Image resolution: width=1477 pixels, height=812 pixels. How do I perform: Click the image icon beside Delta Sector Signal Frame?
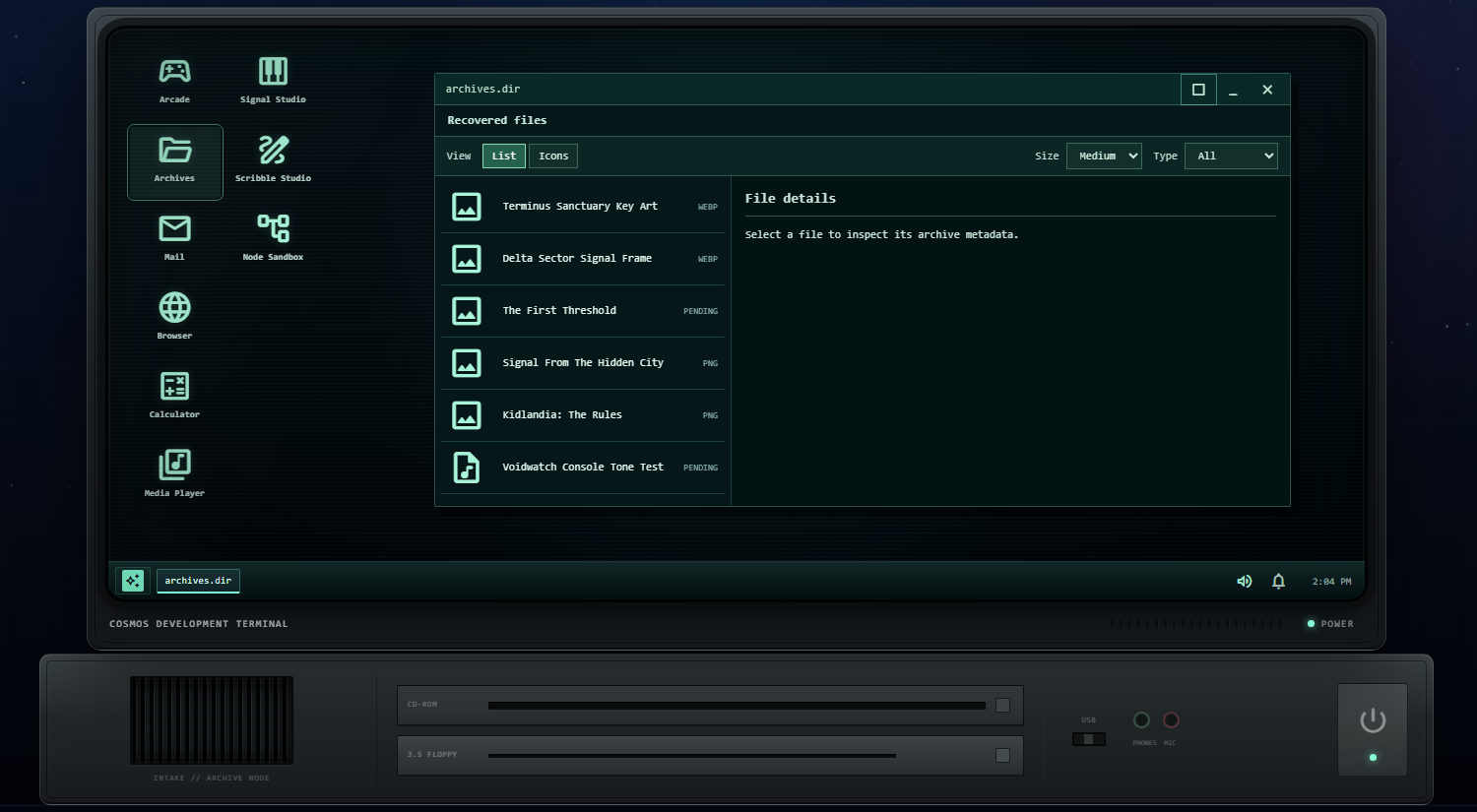pyautogui.click(x=467, y=259)
